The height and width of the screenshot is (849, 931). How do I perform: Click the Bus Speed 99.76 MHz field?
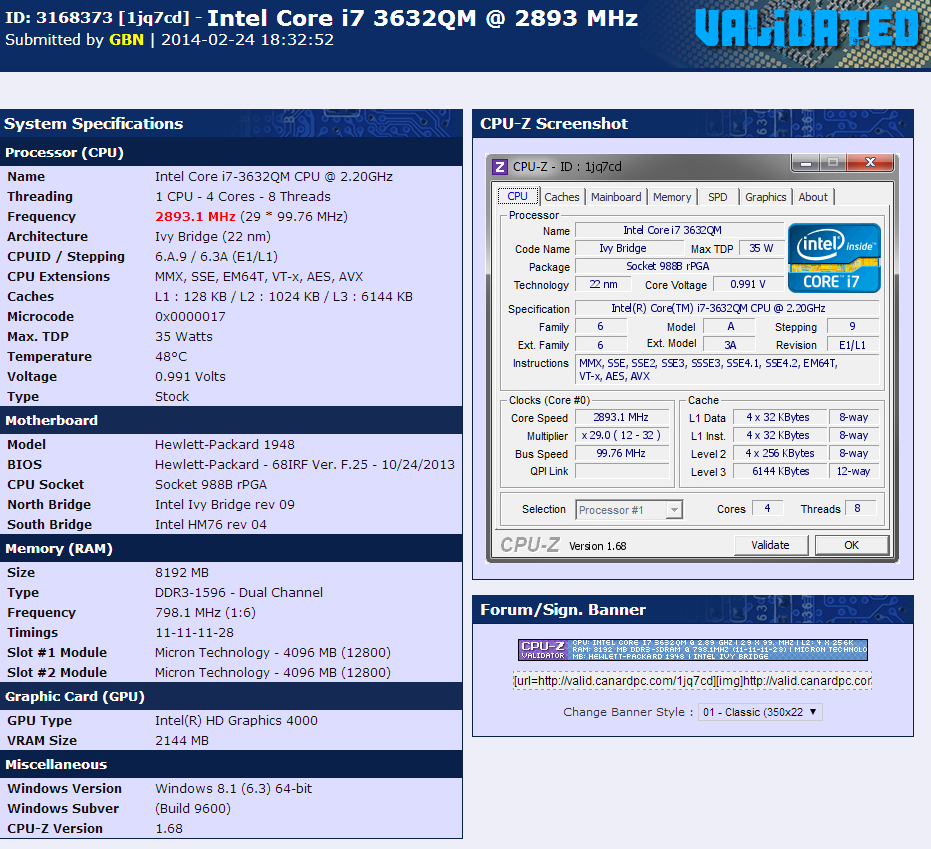pyautogui.click(x=622, y=453)
